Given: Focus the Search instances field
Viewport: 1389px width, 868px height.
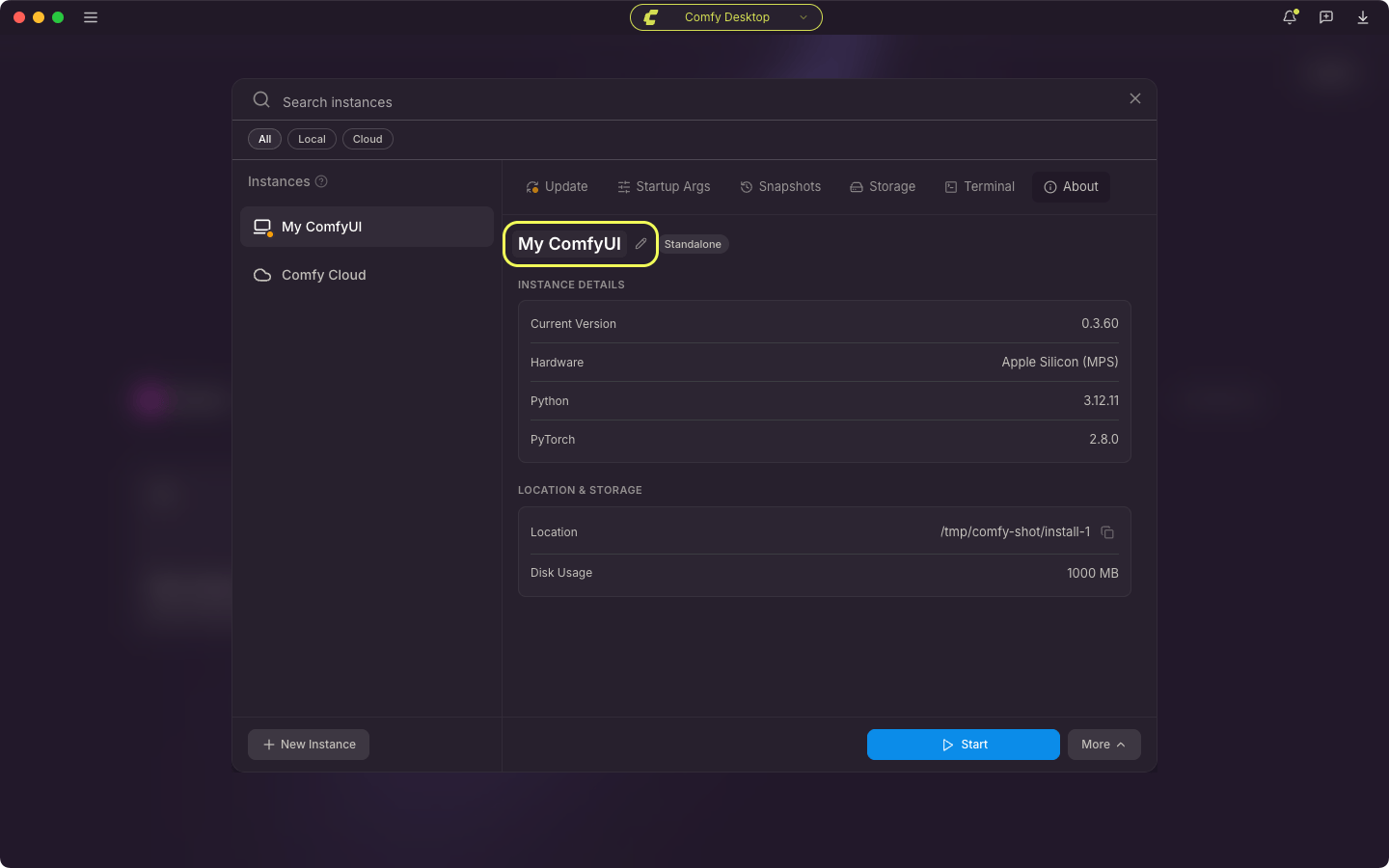Looking at the screenshot, I should coord(694,100).
